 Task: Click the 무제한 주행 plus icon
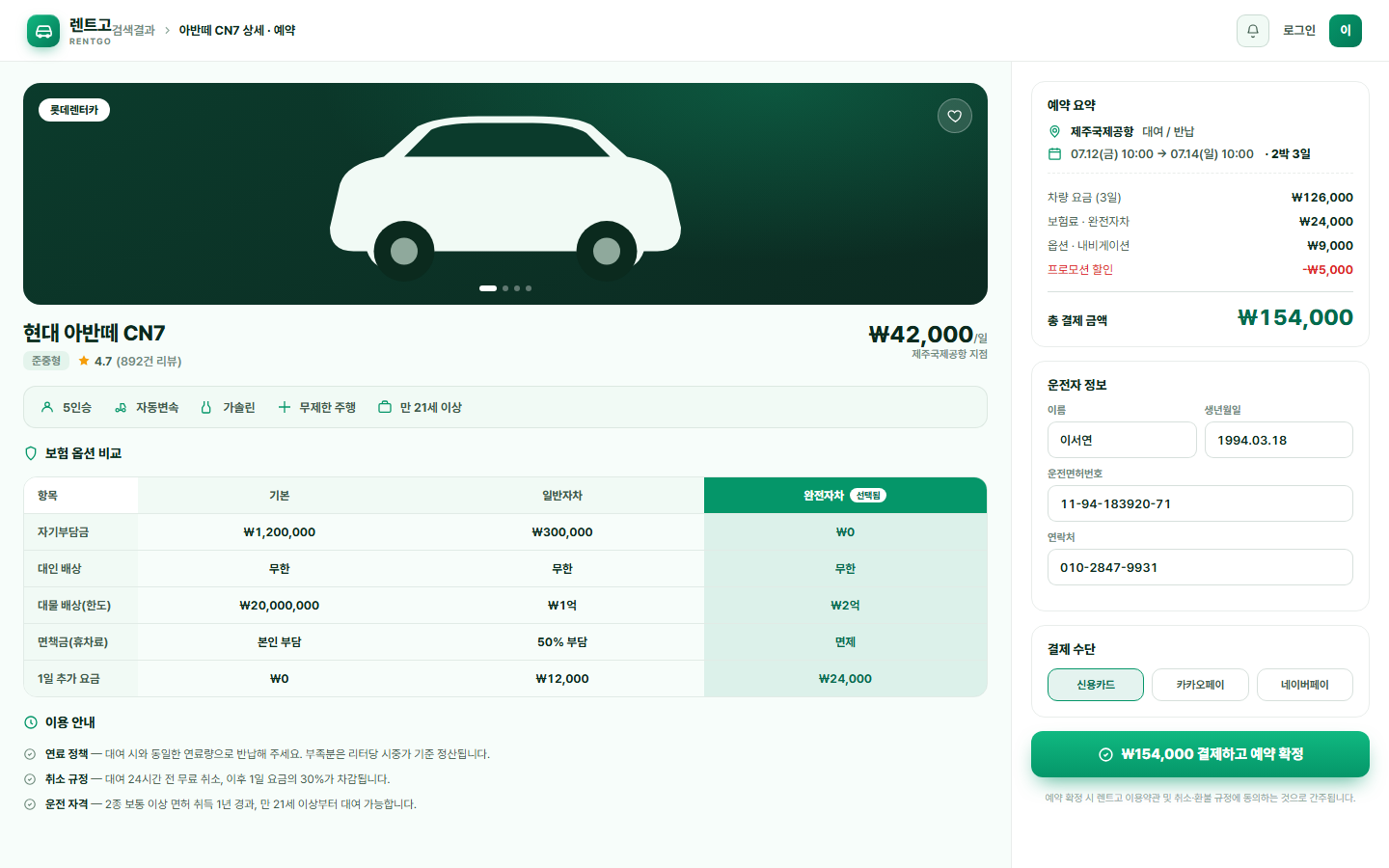tap(285, 407)
